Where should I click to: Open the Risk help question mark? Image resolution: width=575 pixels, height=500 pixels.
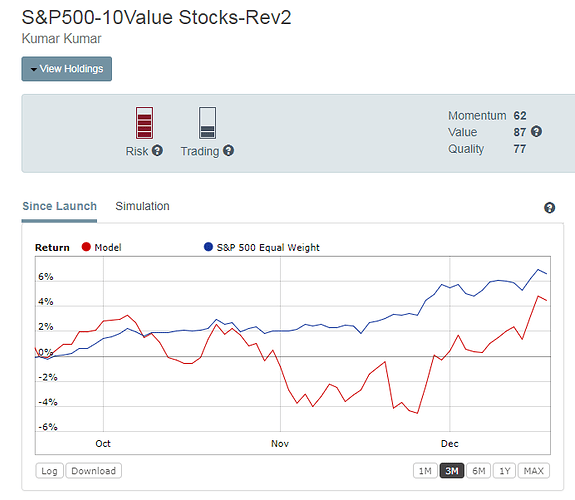157,150
